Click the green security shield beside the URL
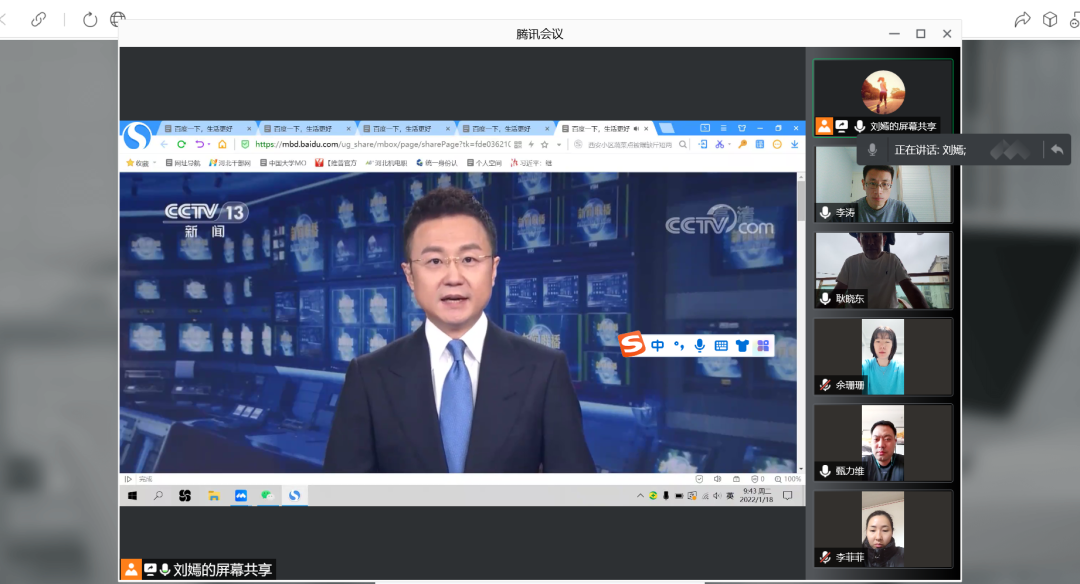 click(245, 145)
